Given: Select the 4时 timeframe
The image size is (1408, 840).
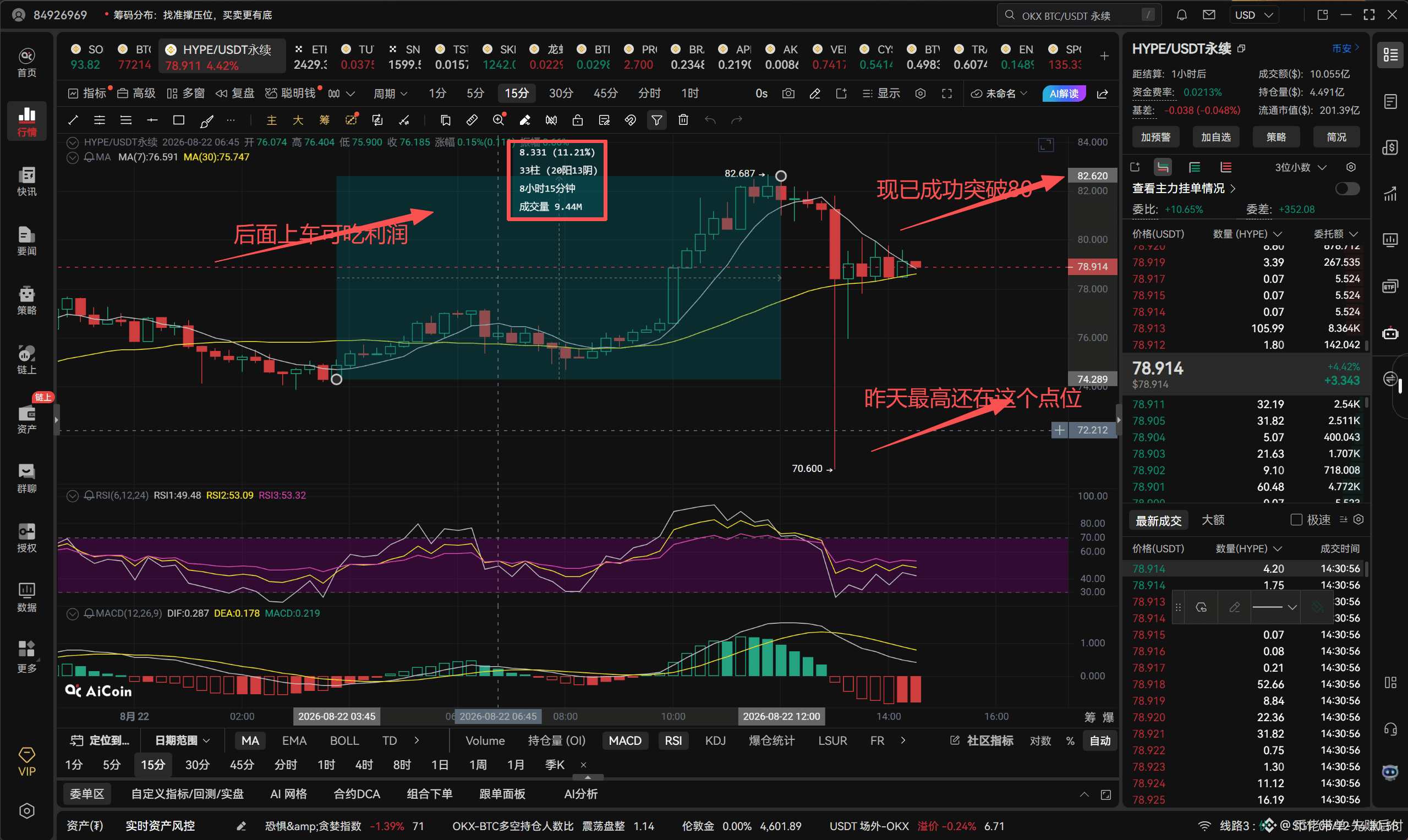Looking at the screenshot, I should click(x=364, y=765).
